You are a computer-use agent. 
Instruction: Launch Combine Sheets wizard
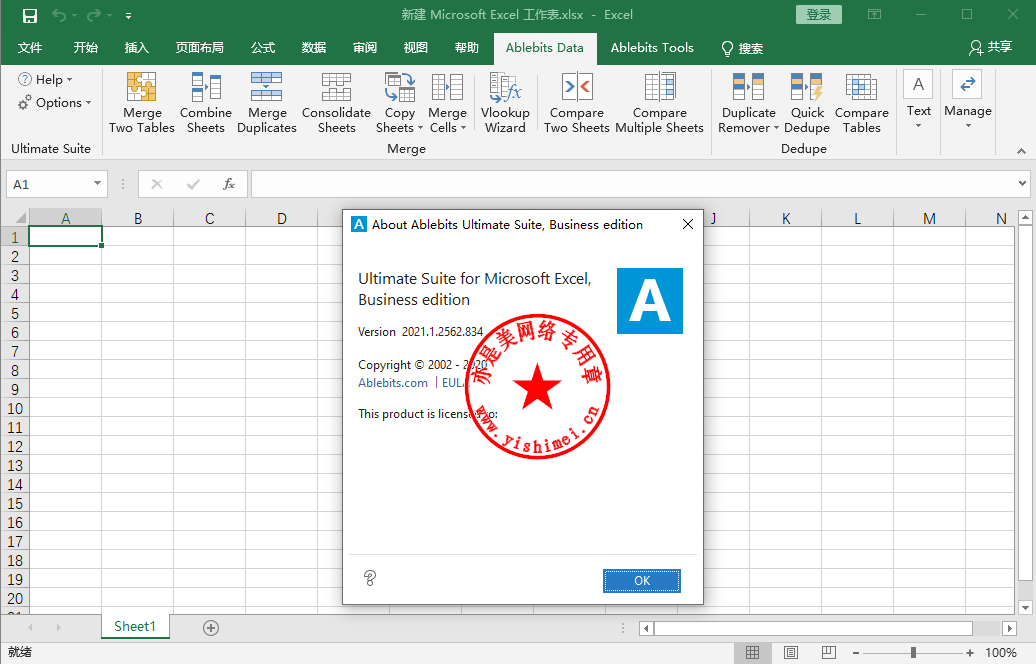tap(205, 103)
